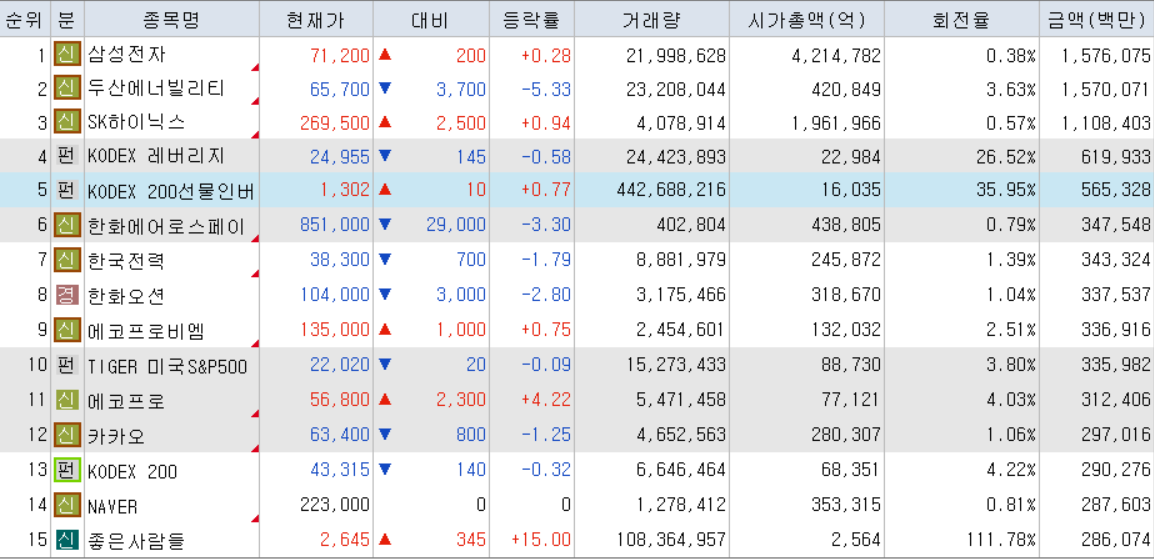Click current price 223,000 for NAVER
The width and height of the screenshot is (1154, 559).
coord(335,506)
